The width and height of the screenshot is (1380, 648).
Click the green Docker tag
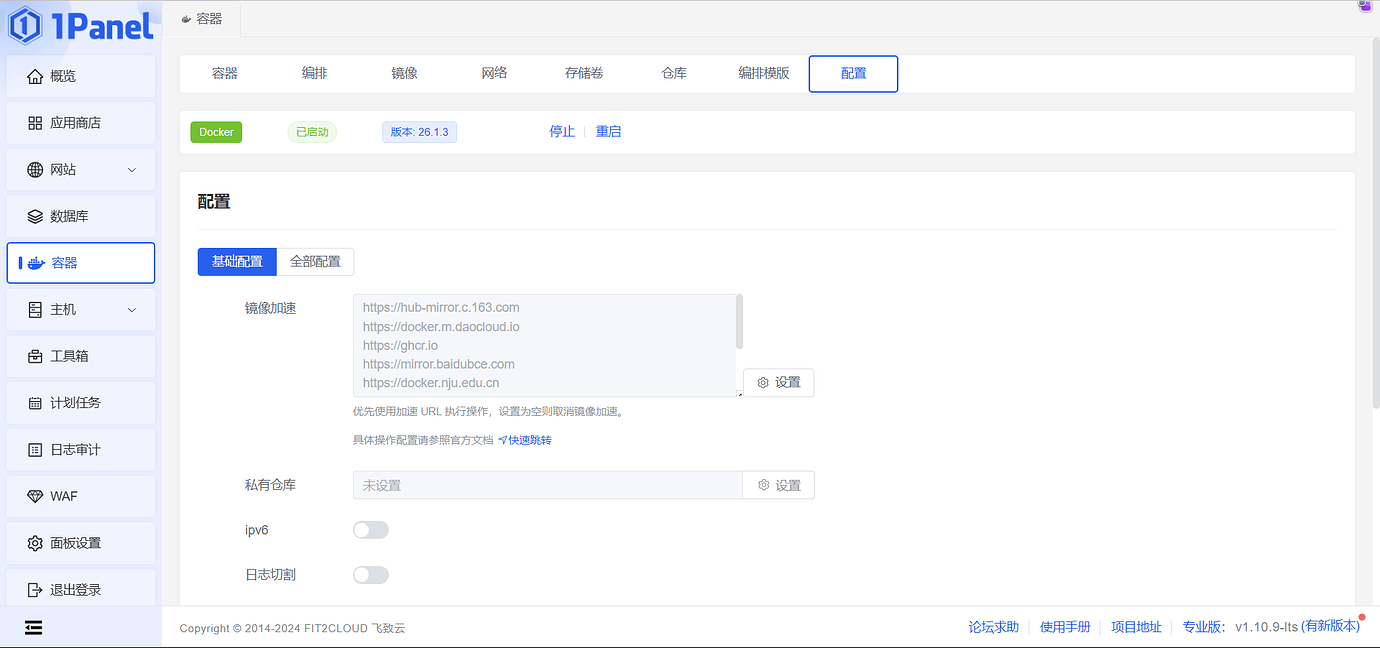click(216, 132)
